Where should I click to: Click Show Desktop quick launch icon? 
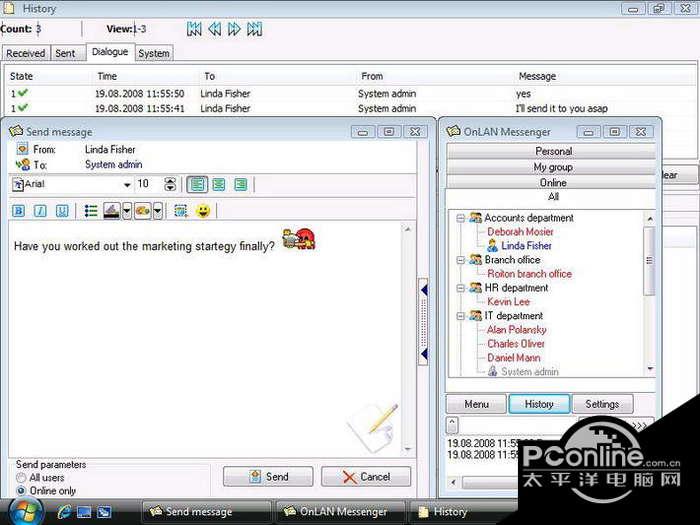tap(84, 512)
